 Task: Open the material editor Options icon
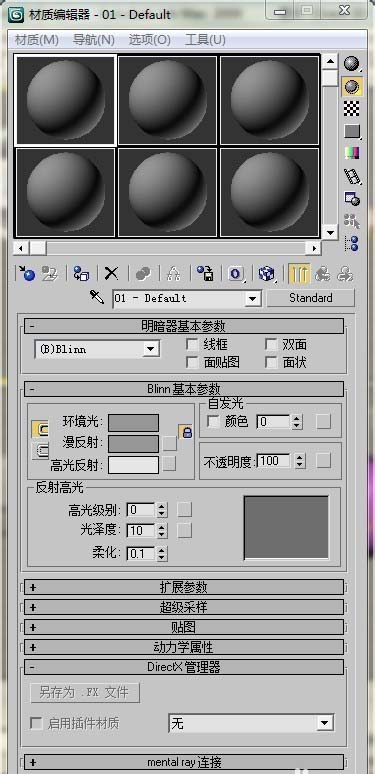[x=352, y=198]
